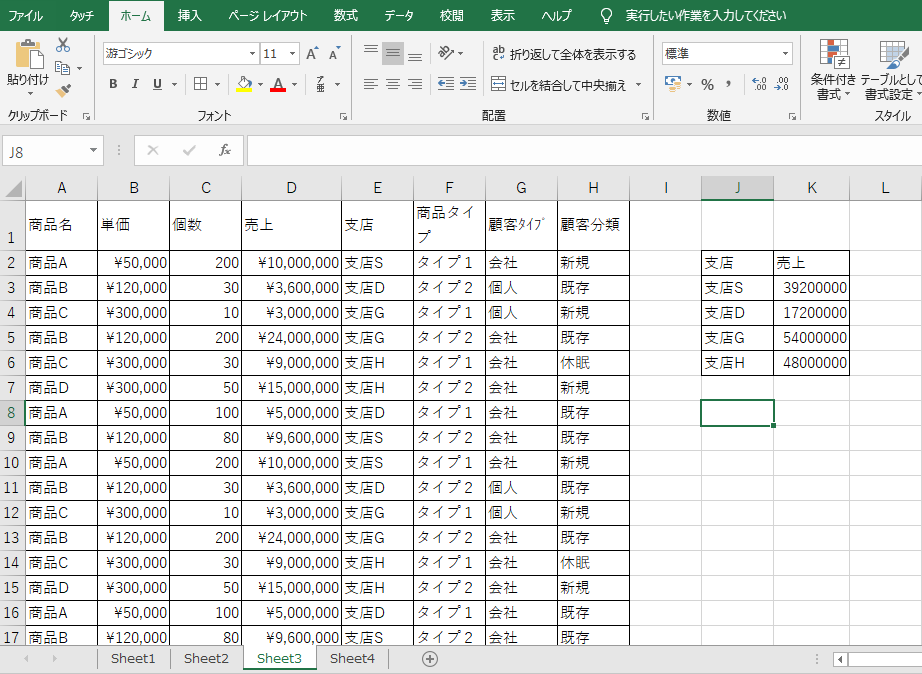Image resolution: width=922 pixels, height=674 pixels.
Task: Open the ファイル (File) tab
Action: [25, 15]
